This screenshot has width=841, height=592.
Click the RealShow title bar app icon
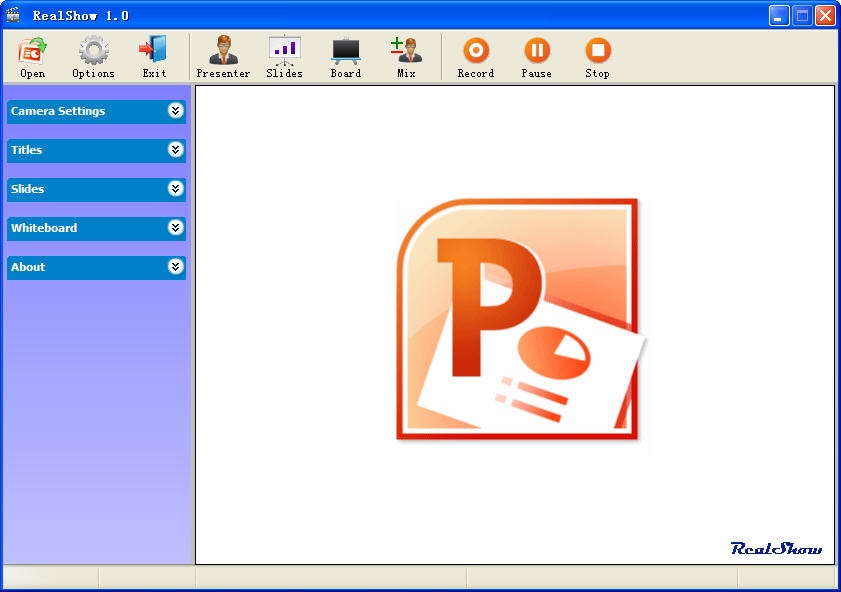pyautogui.click(x=14, y=15)
